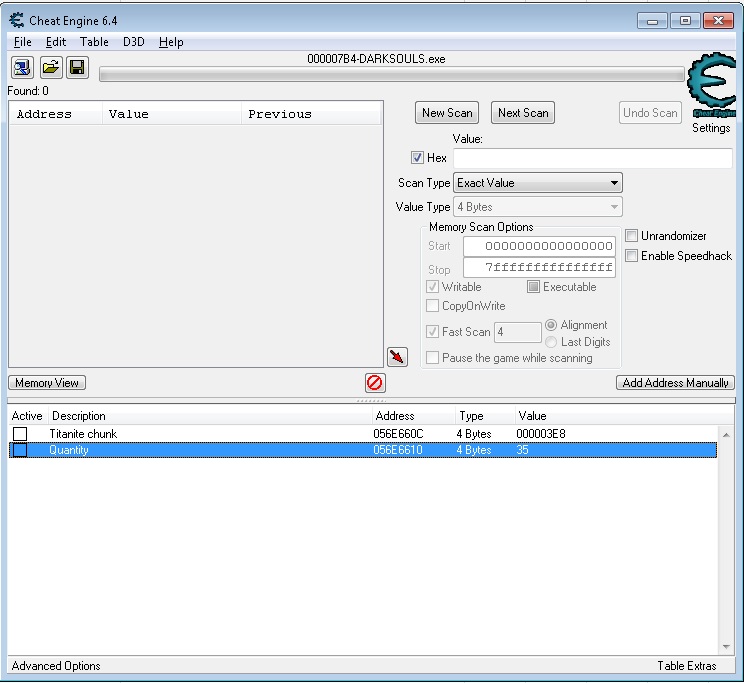Open Table Extras
Viewport: 744px width, 683px height.
[687, 666]
